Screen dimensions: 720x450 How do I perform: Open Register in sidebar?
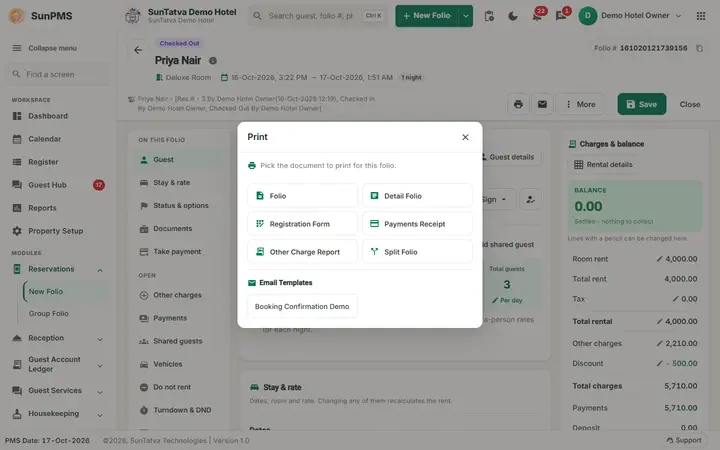click(58, 162)
